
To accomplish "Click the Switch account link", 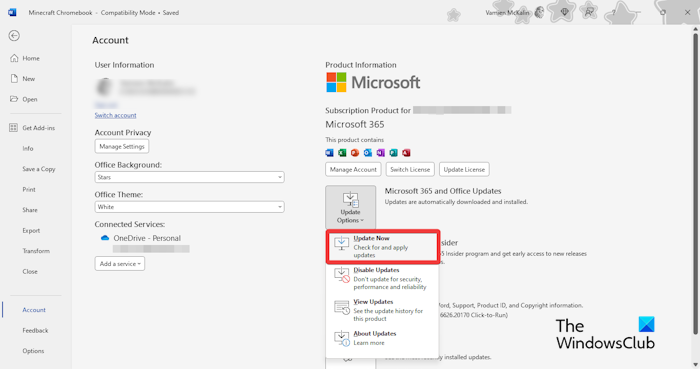I will coord(115,115).
